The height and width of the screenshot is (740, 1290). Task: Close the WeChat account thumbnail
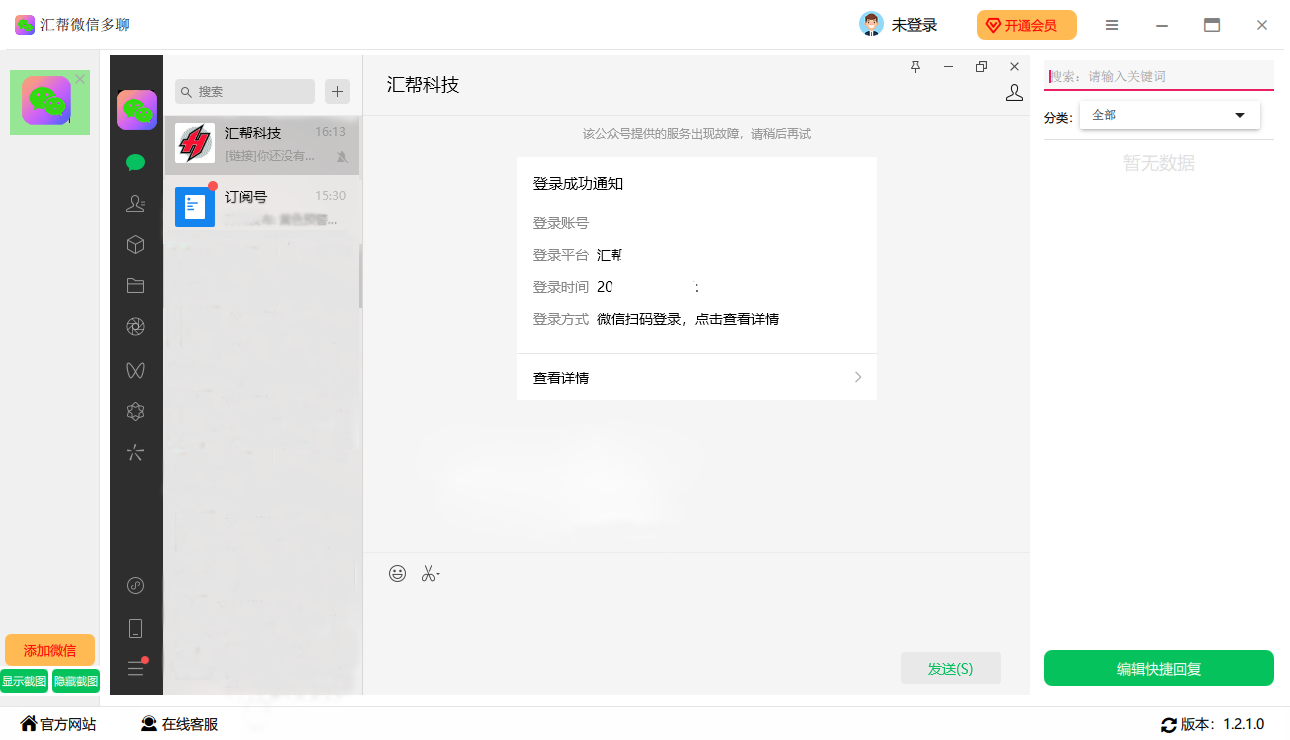pyautogui.click(x=80, y=79)
